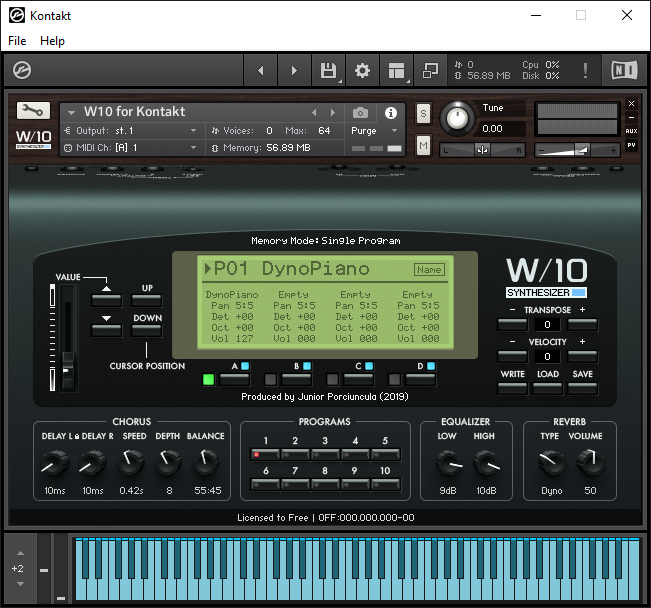The image size is (651, 608).
Task: Click the DOWN cursor button
Action: [x=147, y=330]
